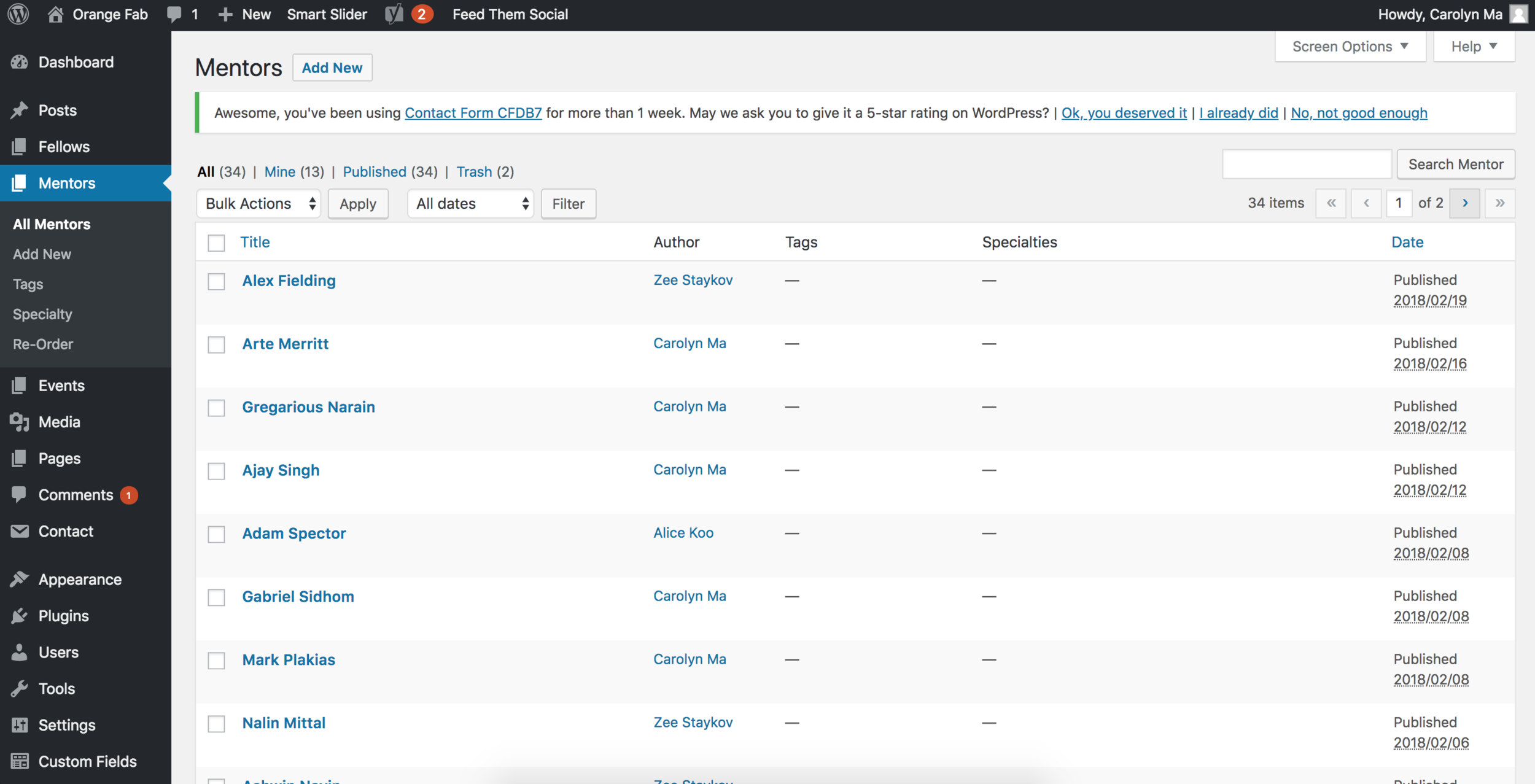Open the Bulk Actions dropdown
Viewport: 1535px width, 784px height.
[x=258, y=204]
